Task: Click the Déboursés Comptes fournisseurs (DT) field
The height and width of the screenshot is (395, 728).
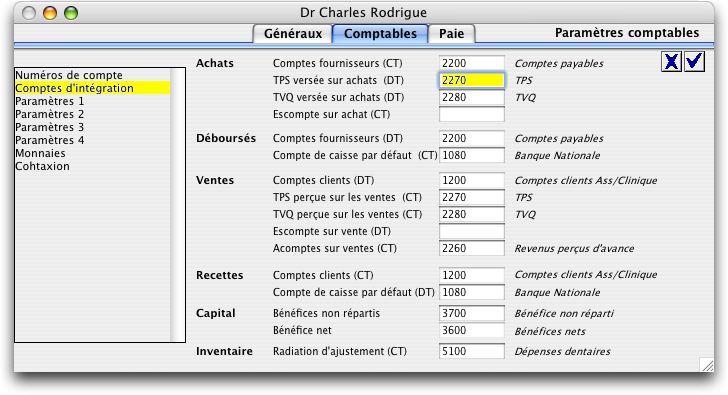Action: [472, 138]
